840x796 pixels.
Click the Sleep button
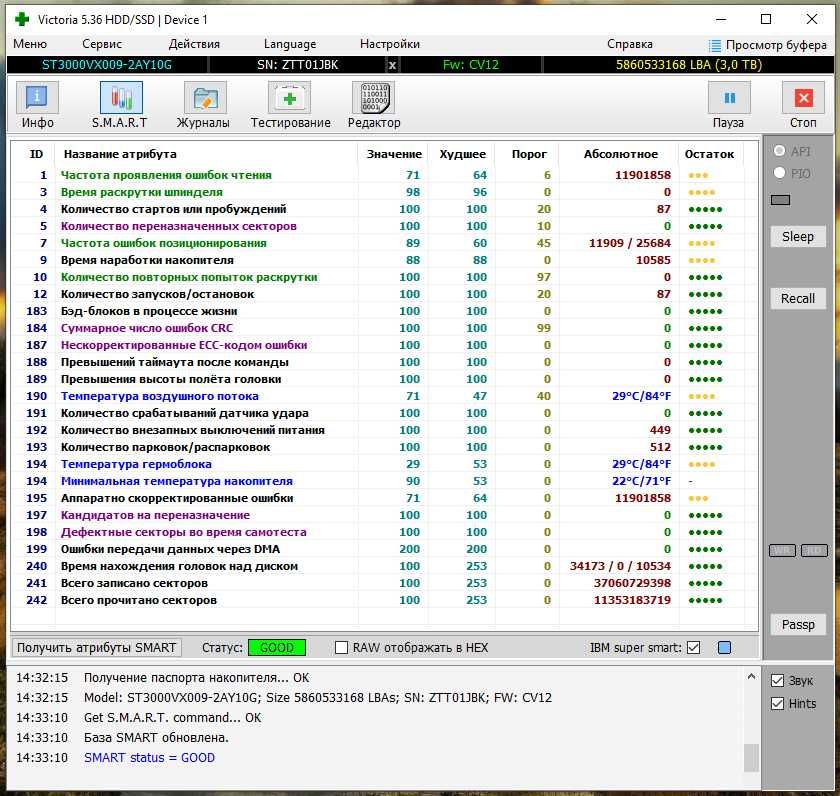click(798, 236)
